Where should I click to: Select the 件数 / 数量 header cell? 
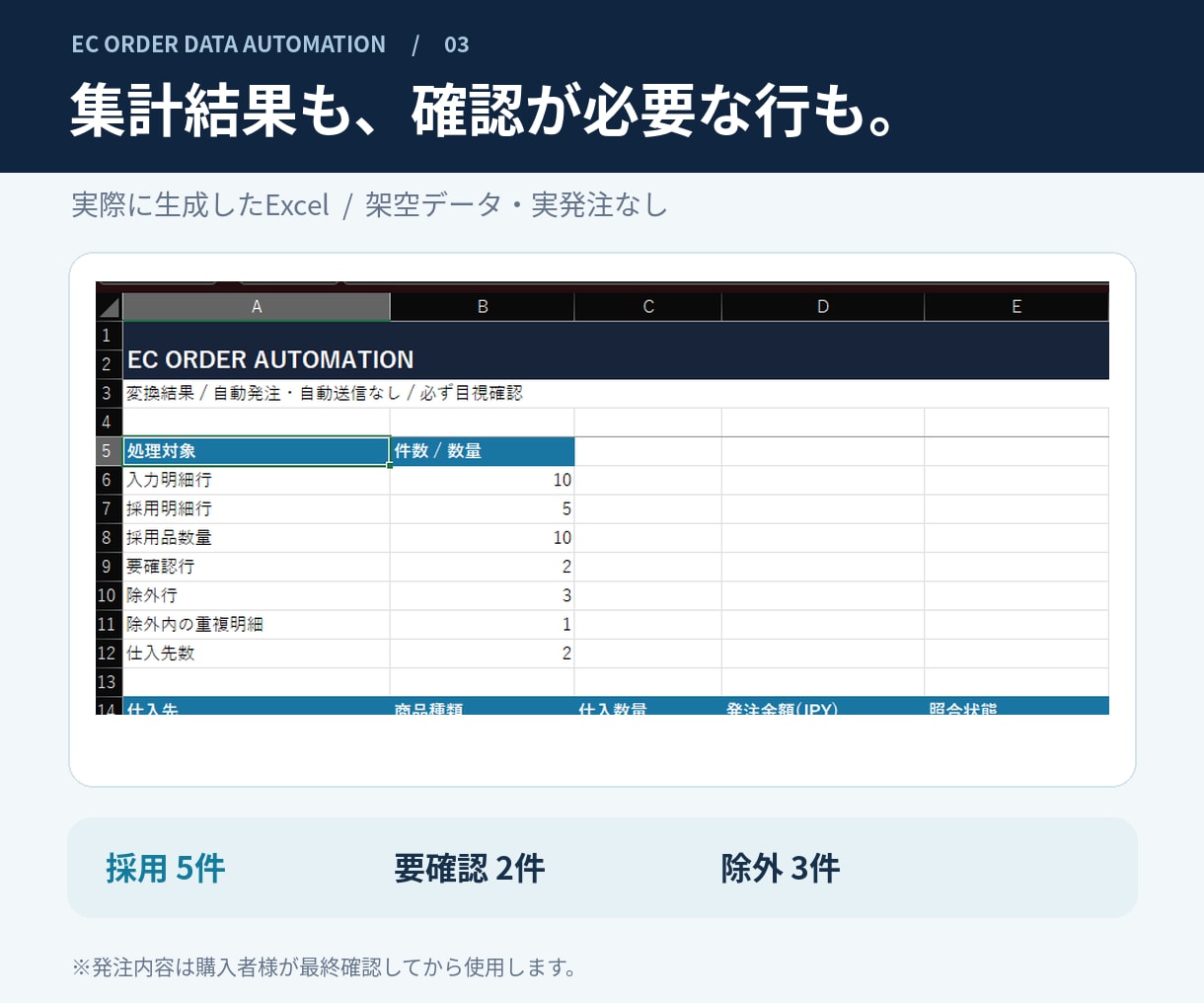(483, 451)
